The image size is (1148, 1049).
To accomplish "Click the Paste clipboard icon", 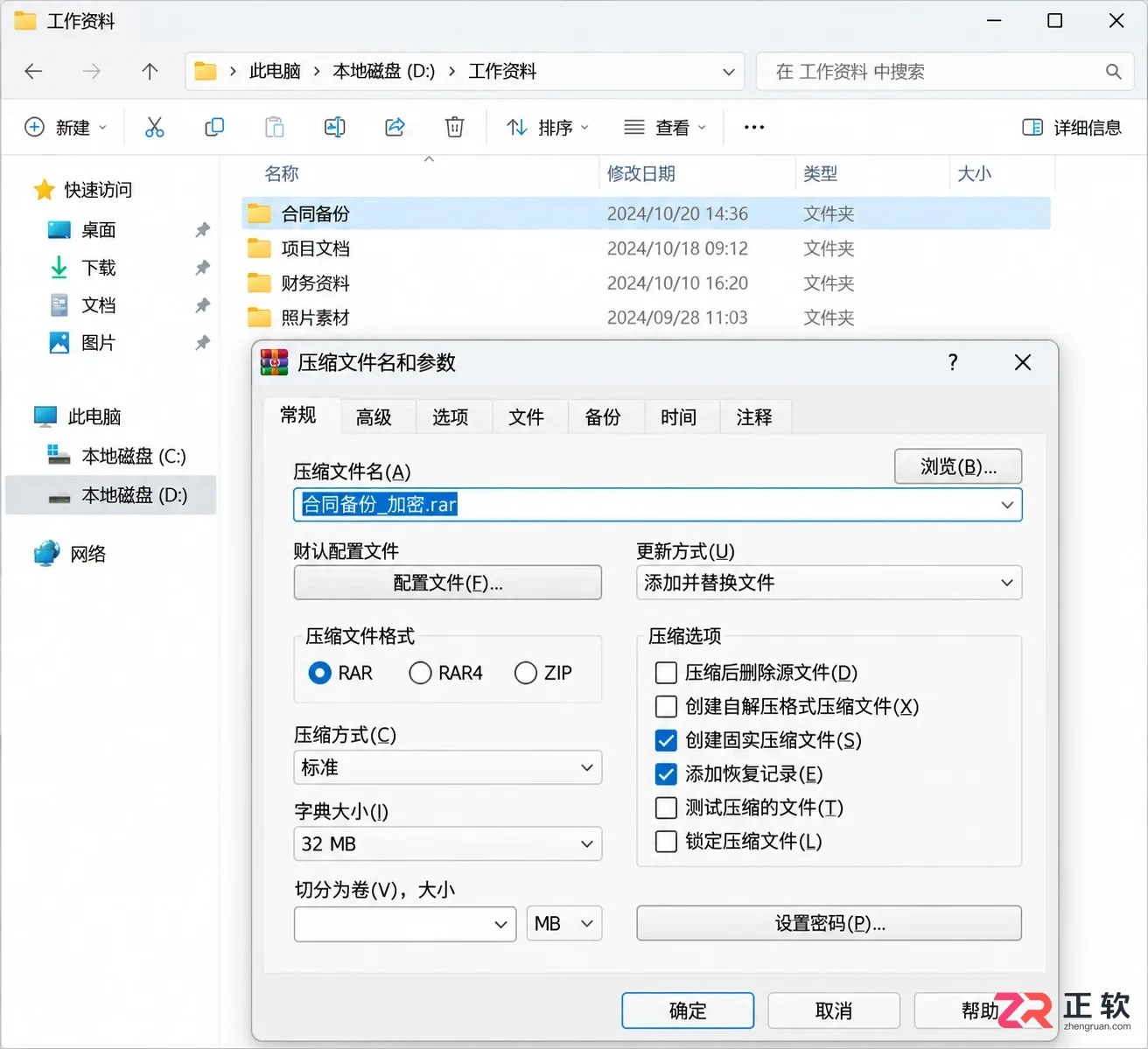I will click(x=275, y=128).
